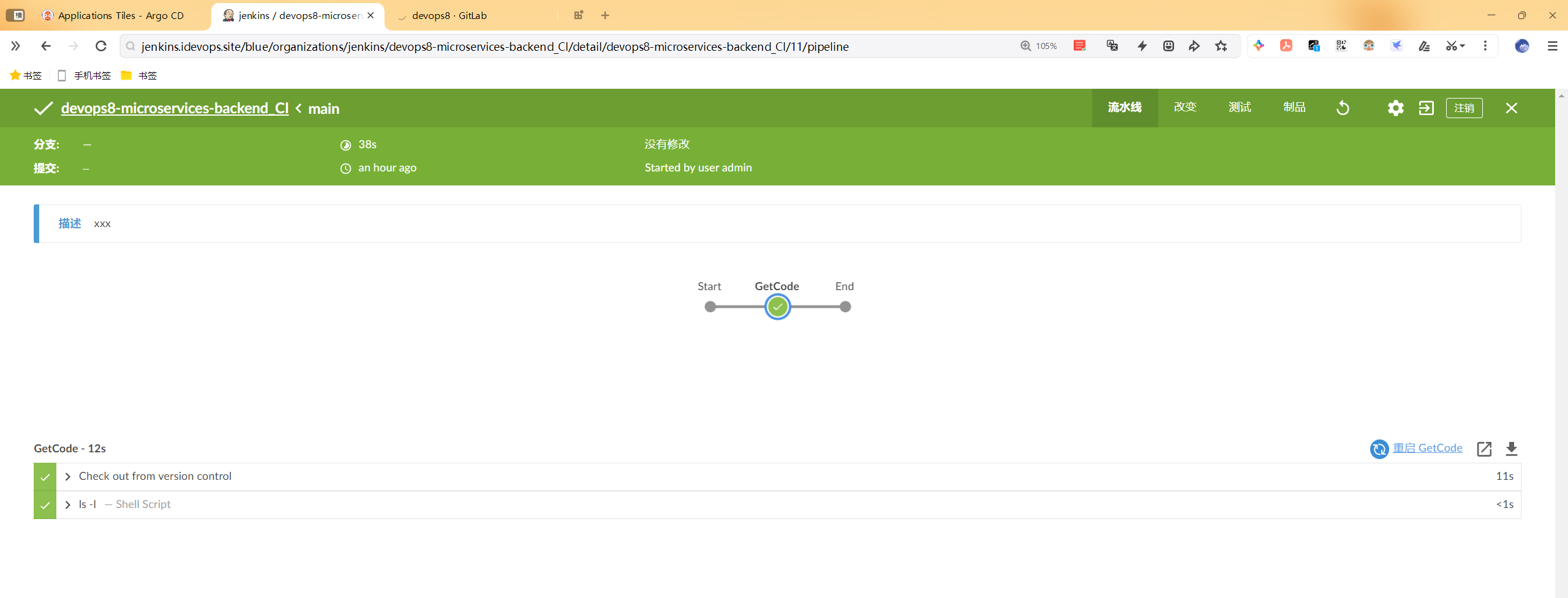Image resolution: width=1568 pixels, height=598 pixels.
Task: Open pipeline settings gear icon
Action: click(x=1395, y=108)
